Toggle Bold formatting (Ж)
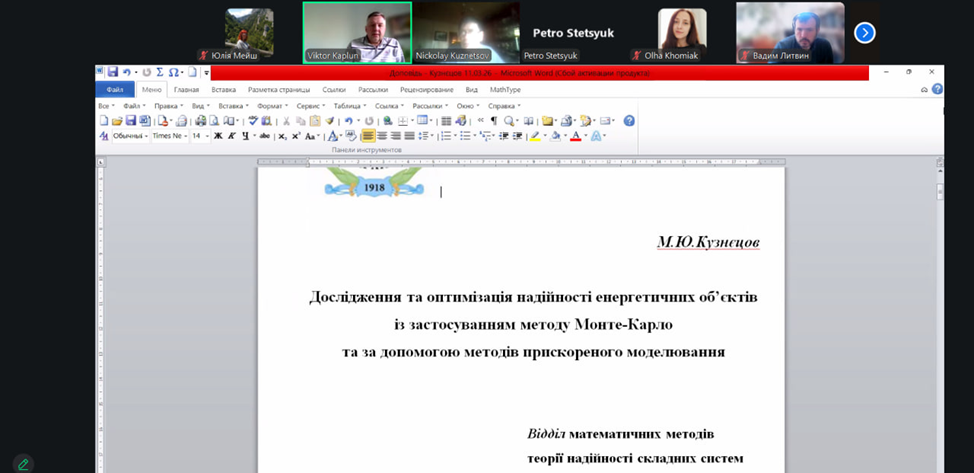Viewport: 974px width, 473px height. [218, 136]
